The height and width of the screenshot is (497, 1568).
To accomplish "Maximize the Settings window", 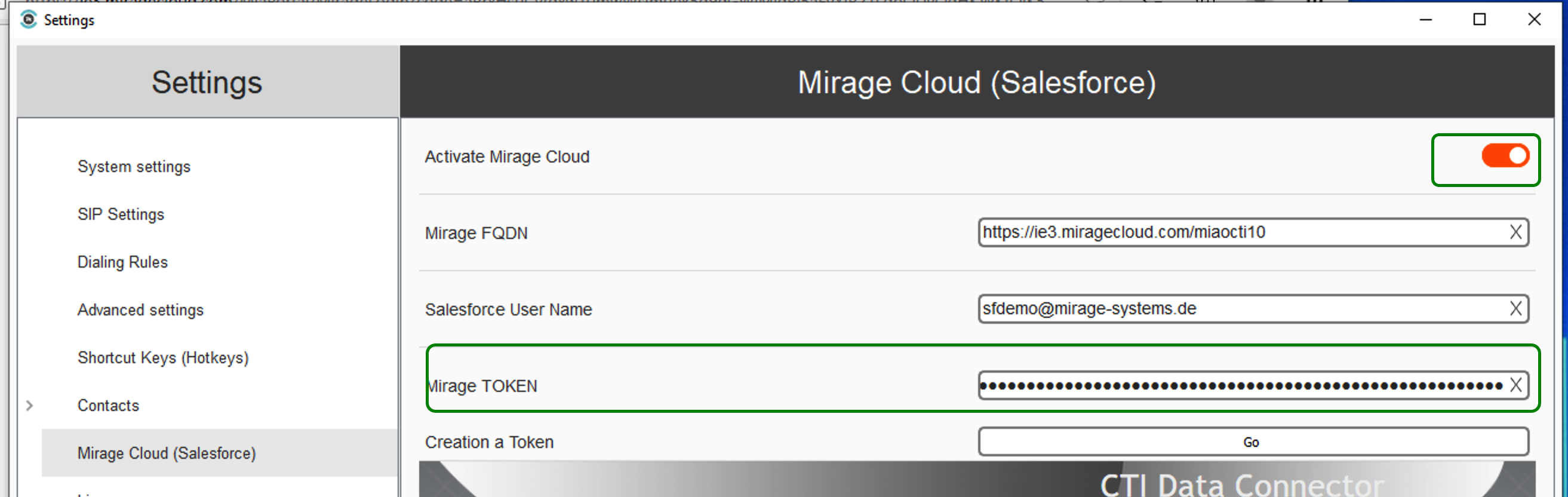I will (1479, 20).
